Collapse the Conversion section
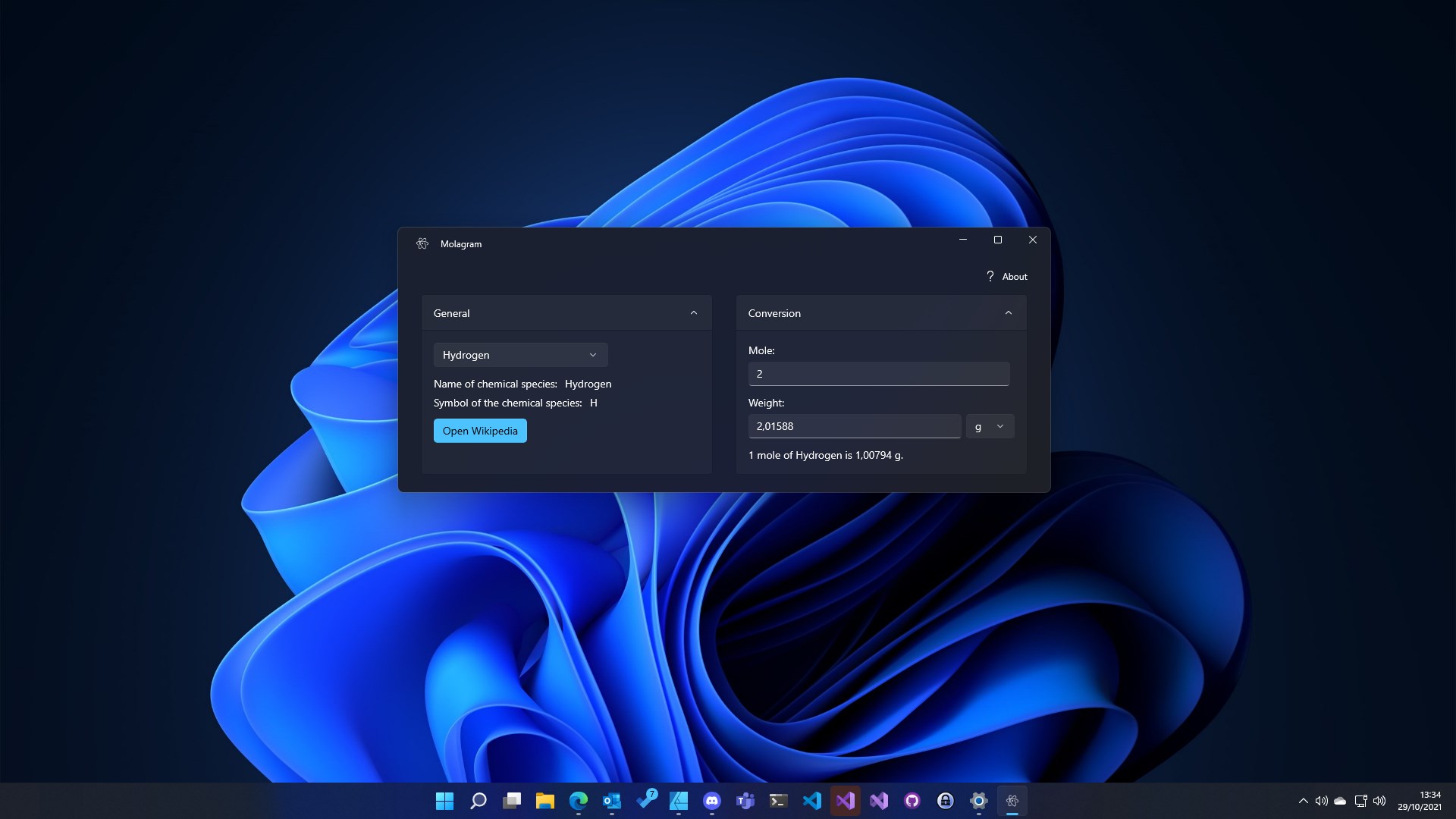Viewport: 1456px width, 819px height. pyautogui.click(x=1008, y=313)
